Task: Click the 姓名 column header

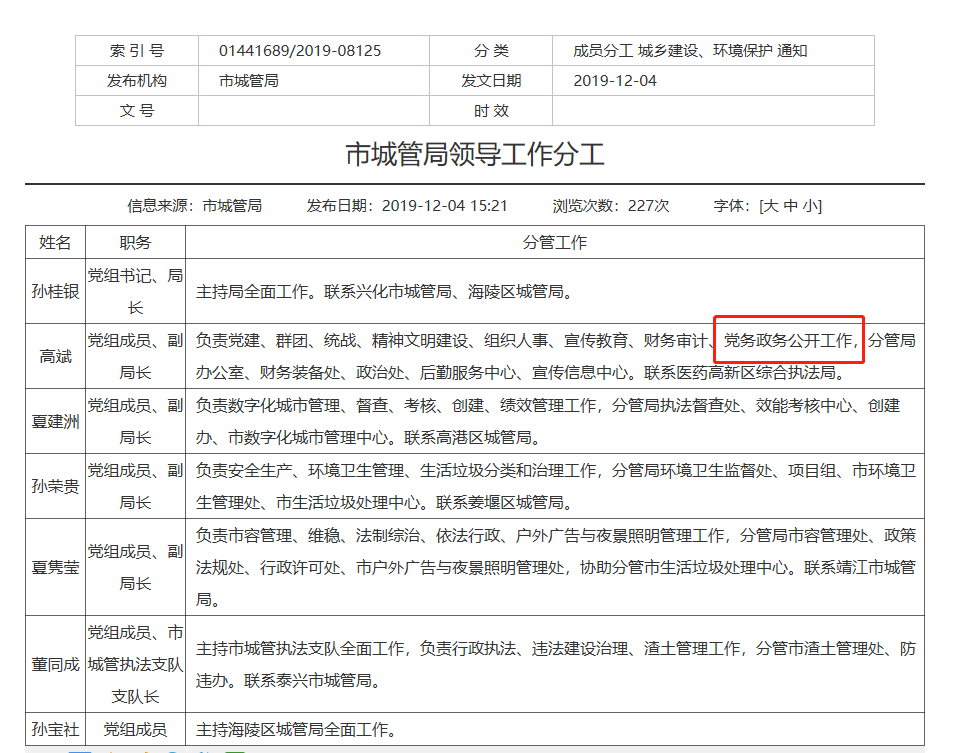Action: coord(56,242)
